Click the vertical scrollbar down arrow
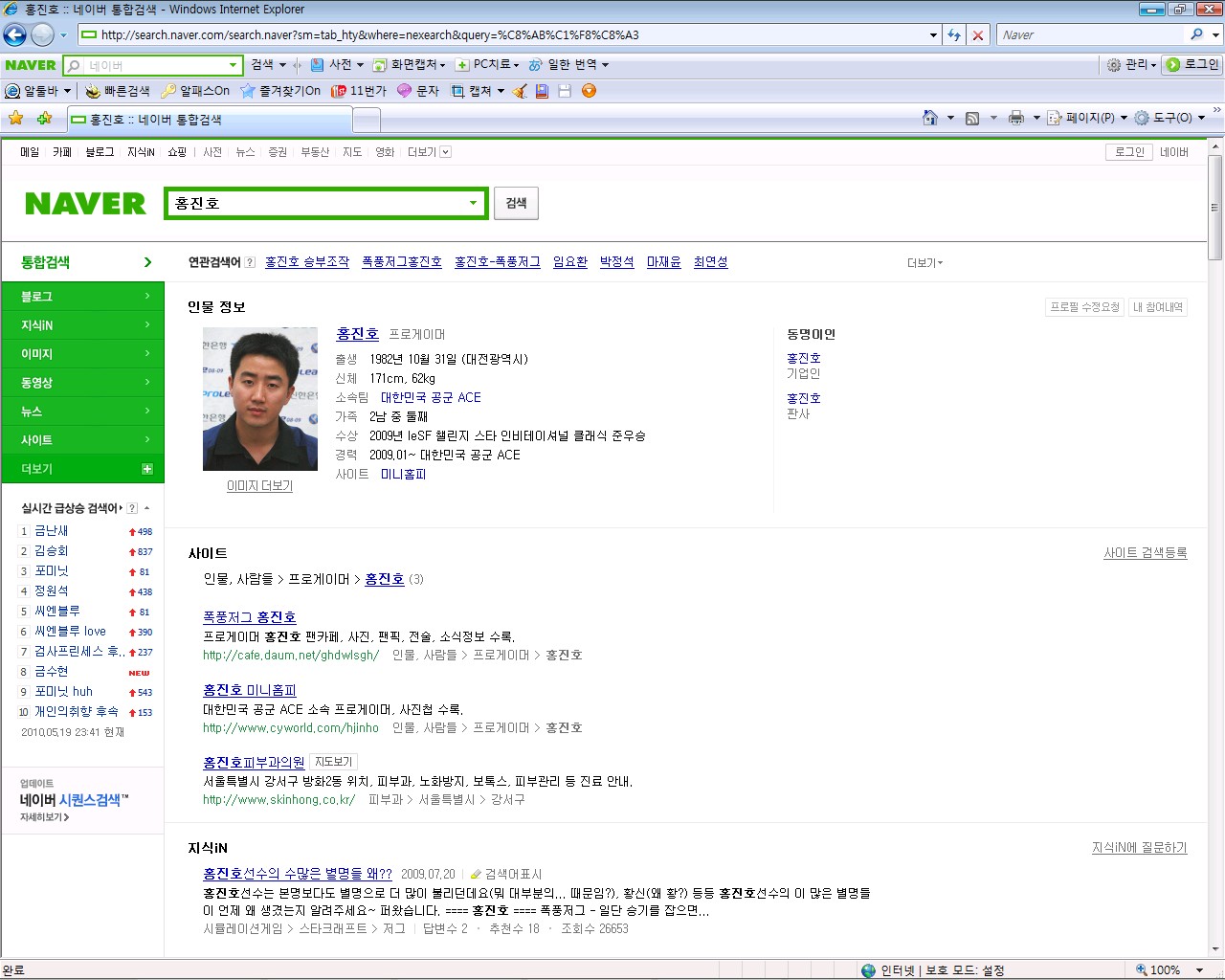This screenshot has width=1225, height=980. click(x=1215, y=949)
